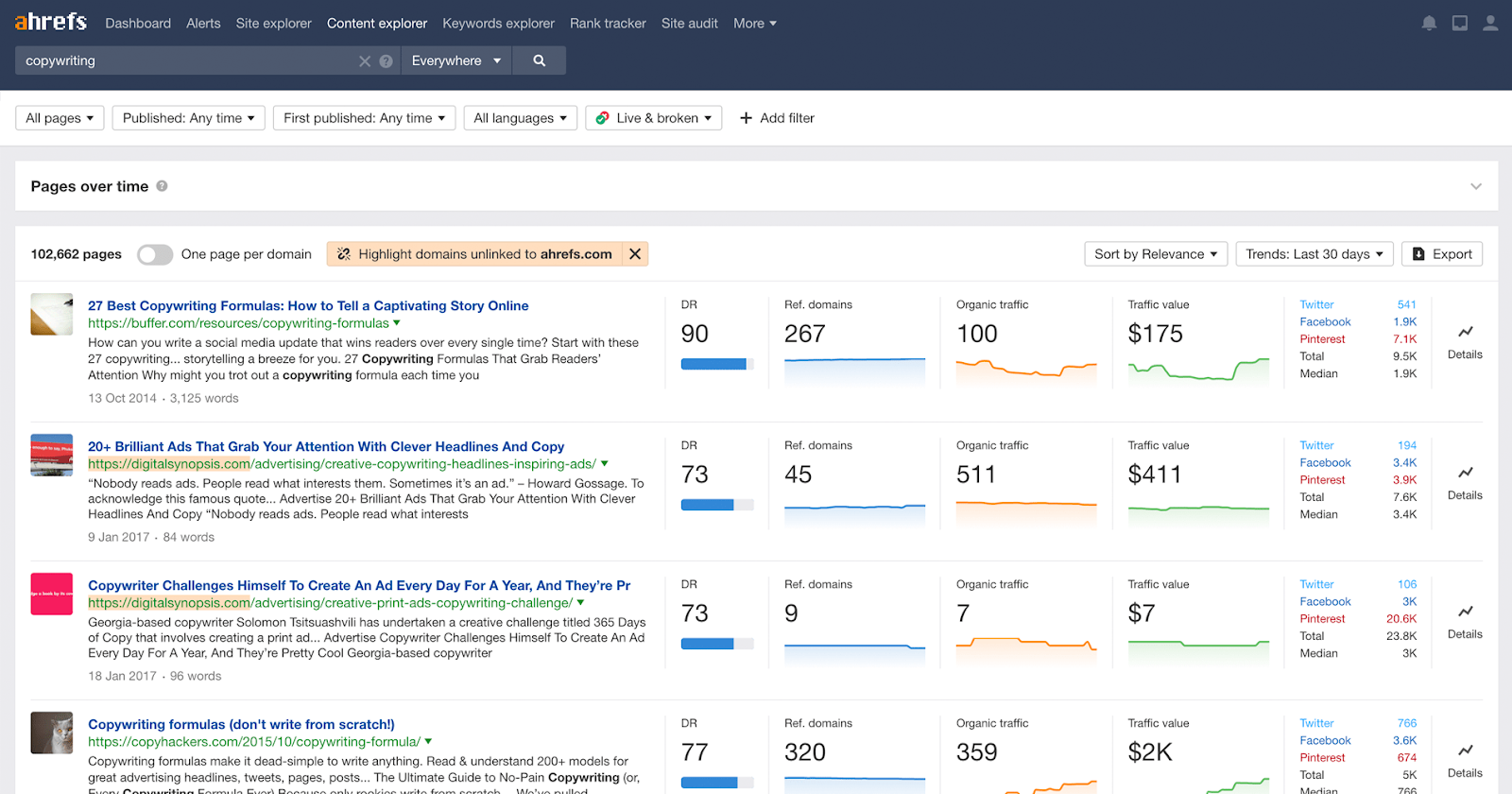Click the cat thumbnail for Copyhackers result

pyautogui.click(x=52, y=733)
